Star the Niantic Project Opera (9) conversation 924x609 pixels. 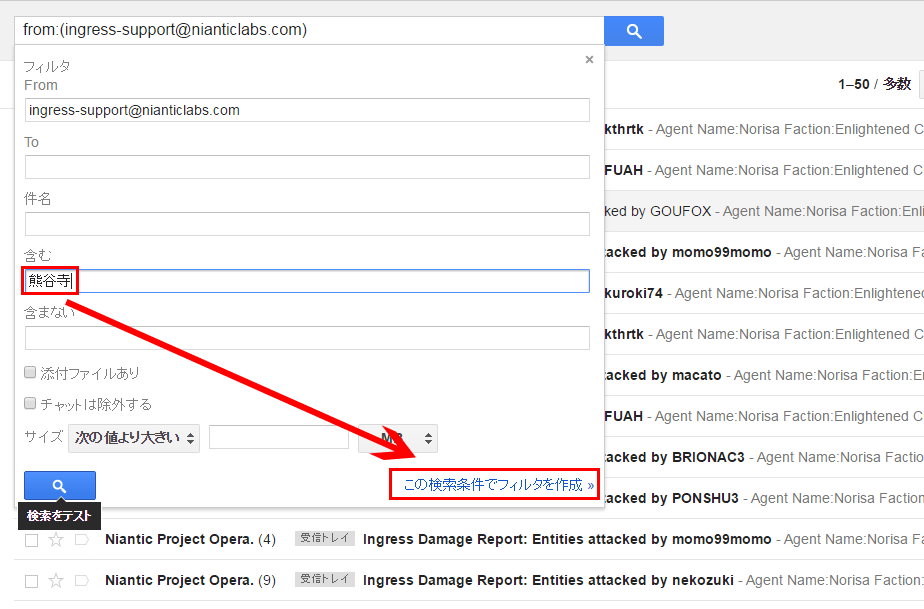(56, 581)
